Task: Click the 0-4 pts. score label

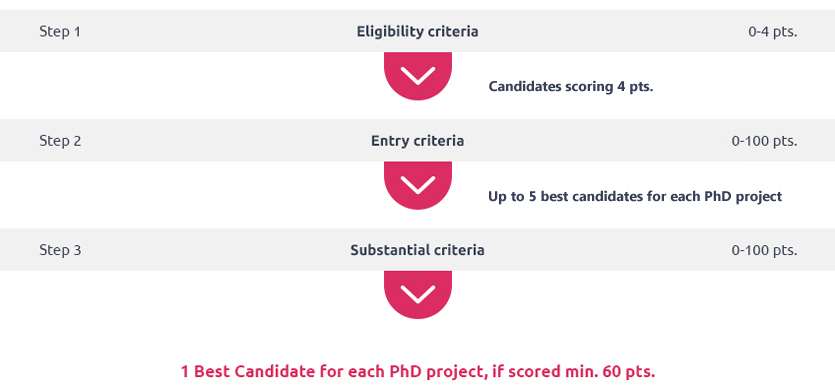Action: coord(773,31)
